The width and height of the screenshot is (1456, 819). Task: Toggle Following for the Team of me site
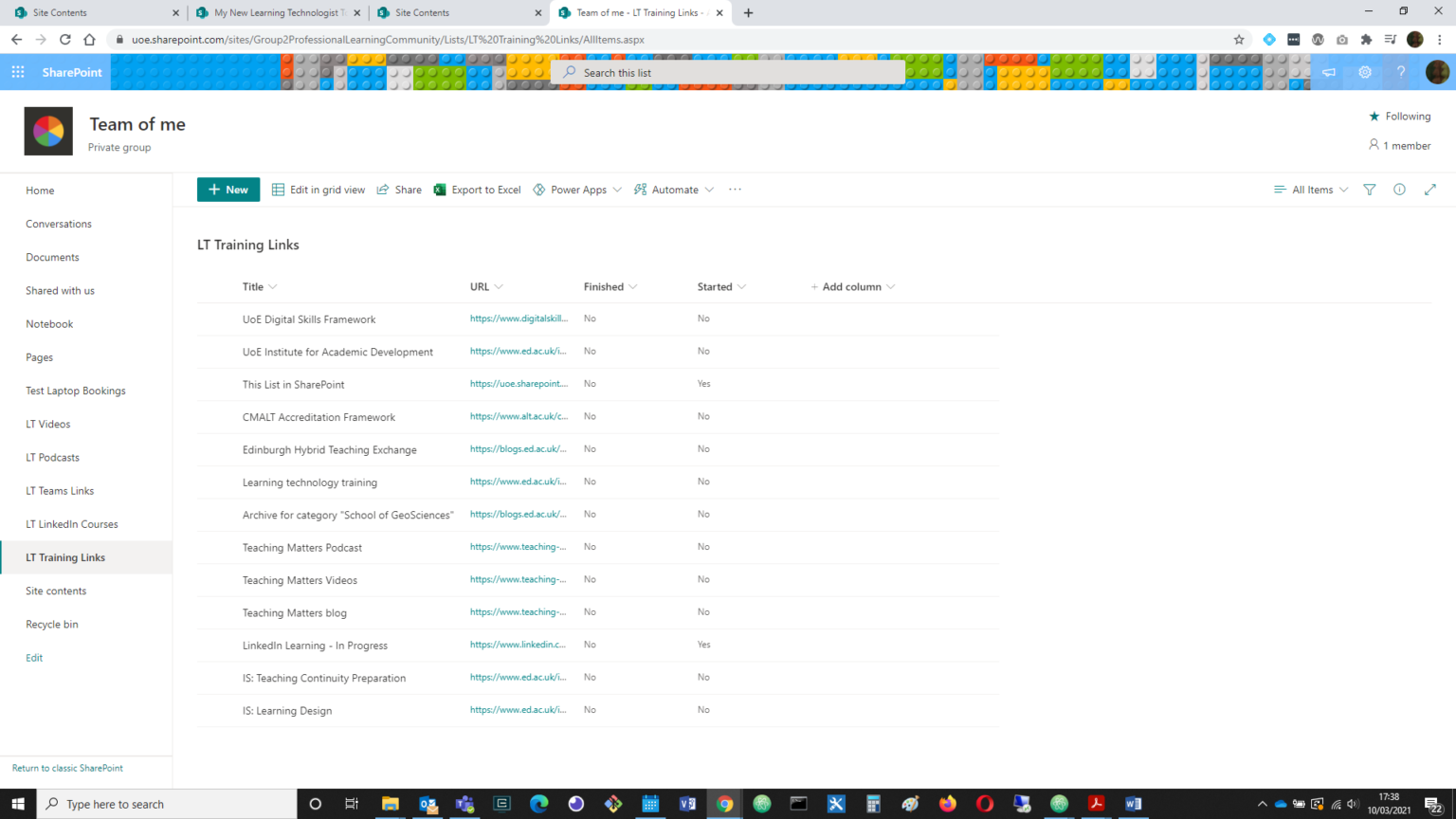(1400, 116)
